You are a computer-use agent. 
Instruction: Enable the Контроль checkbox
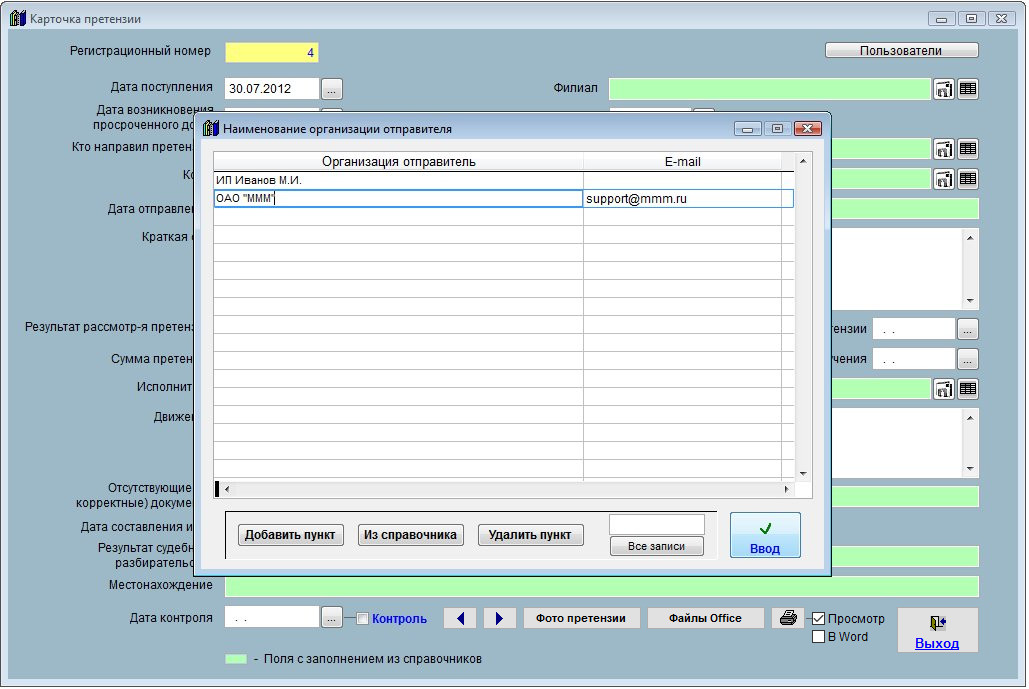pyautogui.click(x=363, y=619)
